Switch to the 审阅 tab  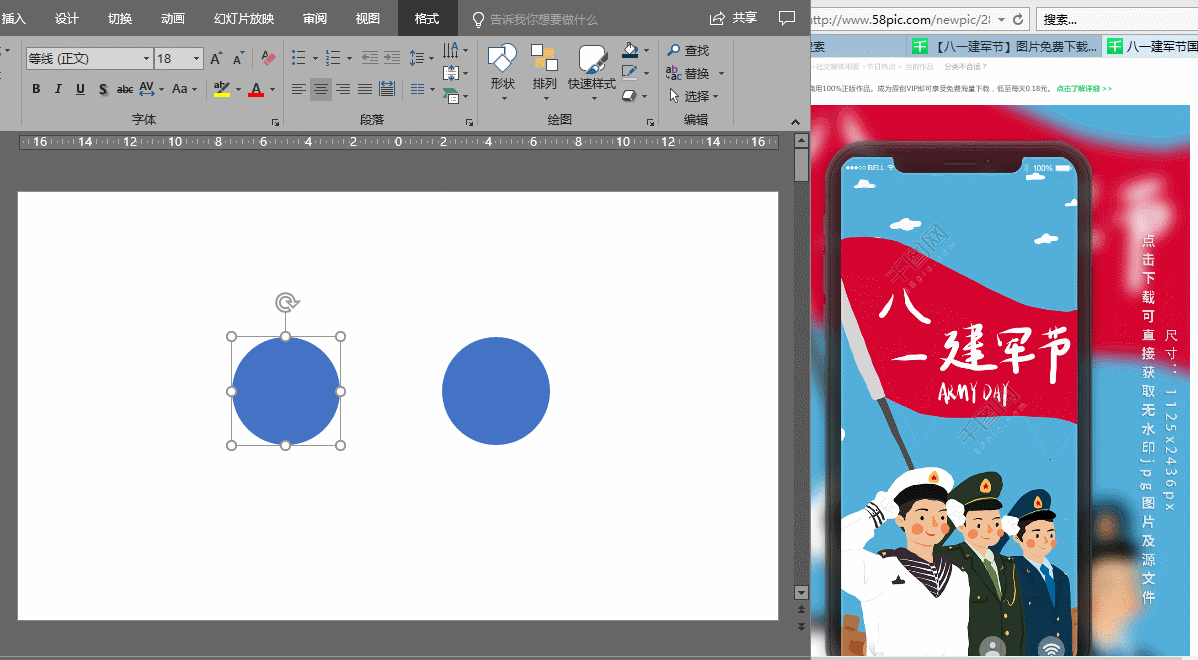click(x=315, y=18)
